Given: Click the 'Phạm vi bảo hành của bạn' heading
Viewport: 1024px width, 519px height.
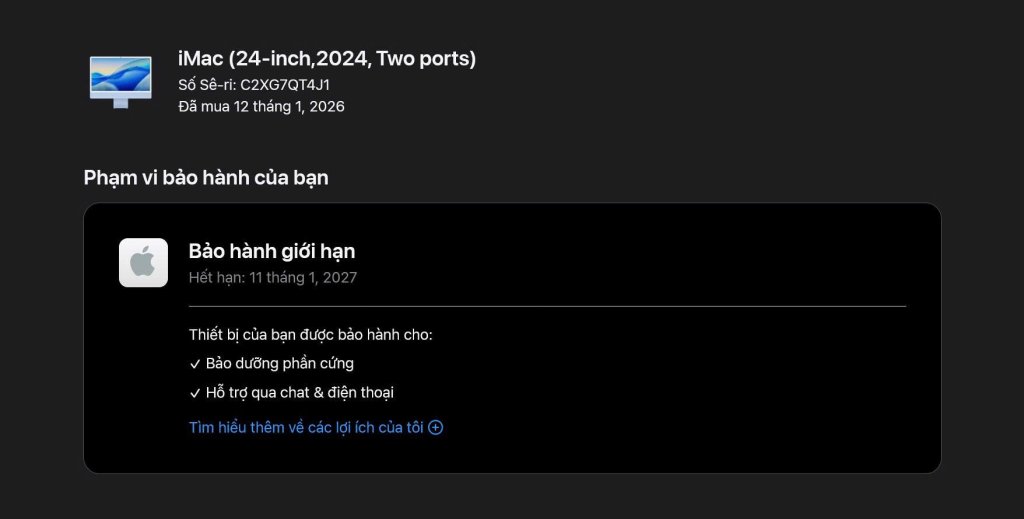Looking at the screenshot, I should [206, 178].
